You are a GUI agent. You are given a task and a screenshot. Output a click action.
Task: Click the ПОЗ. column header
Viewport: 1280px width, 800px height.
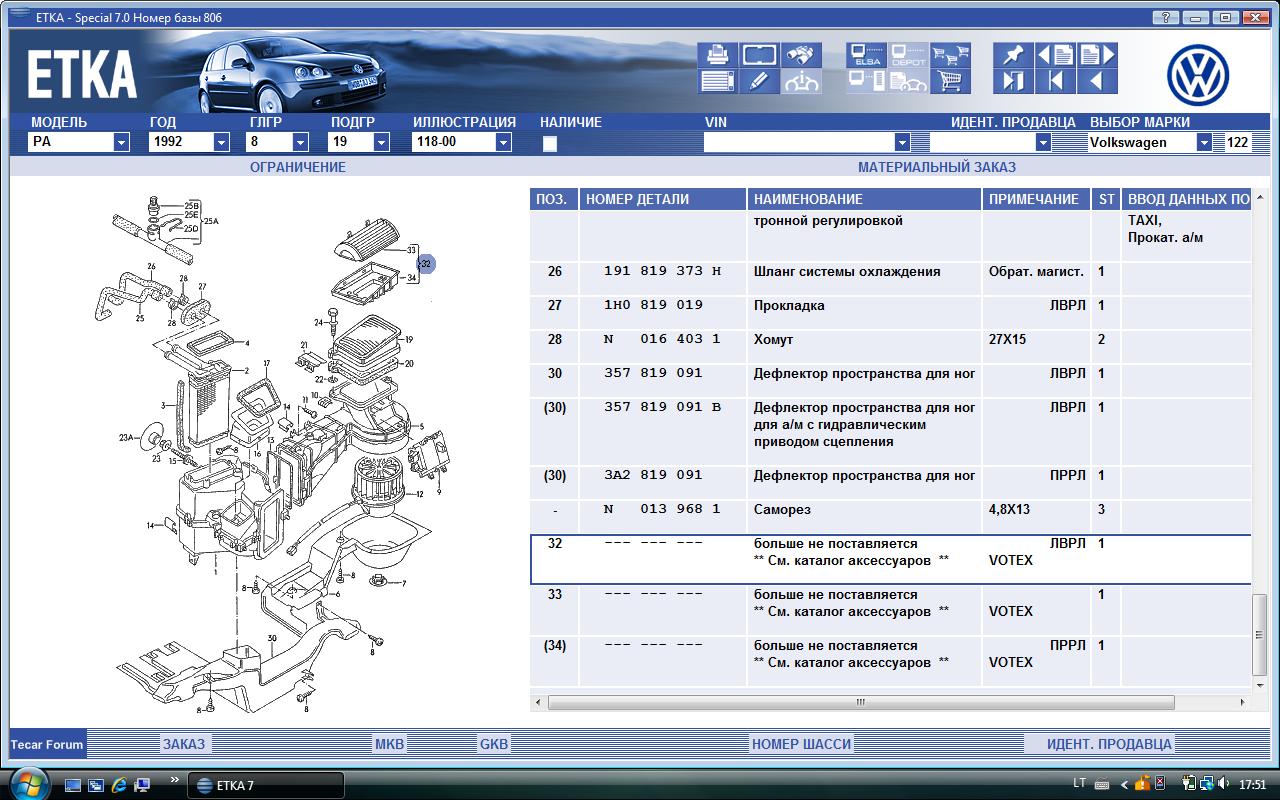pyautogui.click(x=554, y=199)
